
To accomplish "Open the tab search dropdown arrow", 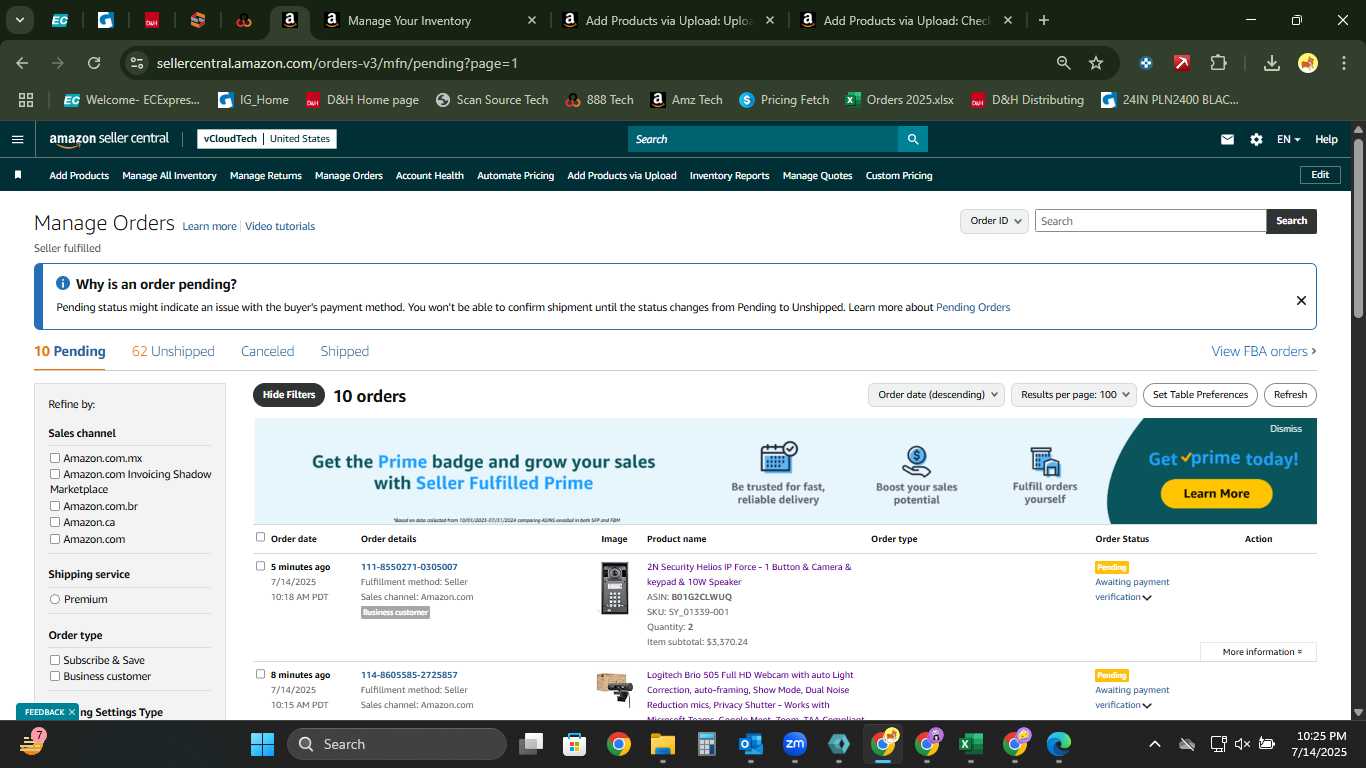I will (20, 20).
